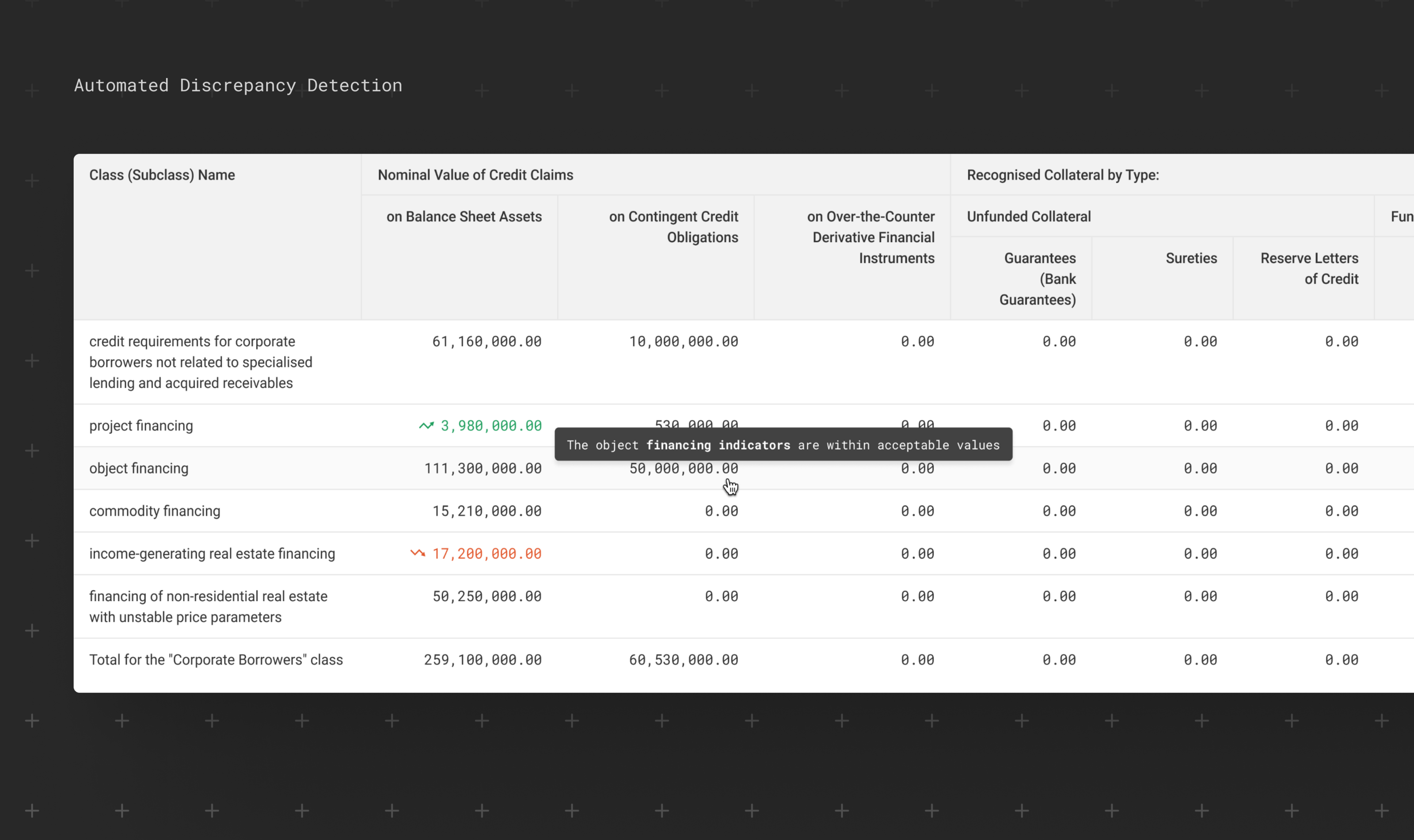The height and width of the screenshot is (840, 1414).
Task: Click object financing contingent value 50,000,000.00
Action: [684, 469]
